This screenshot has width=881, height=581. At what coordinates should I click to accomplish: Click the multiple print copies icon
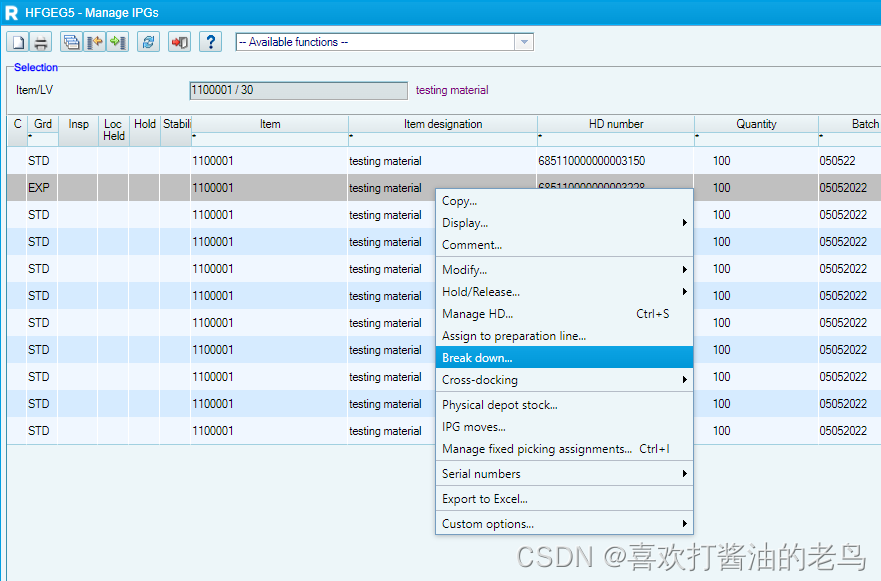click(x=71, y=42)
